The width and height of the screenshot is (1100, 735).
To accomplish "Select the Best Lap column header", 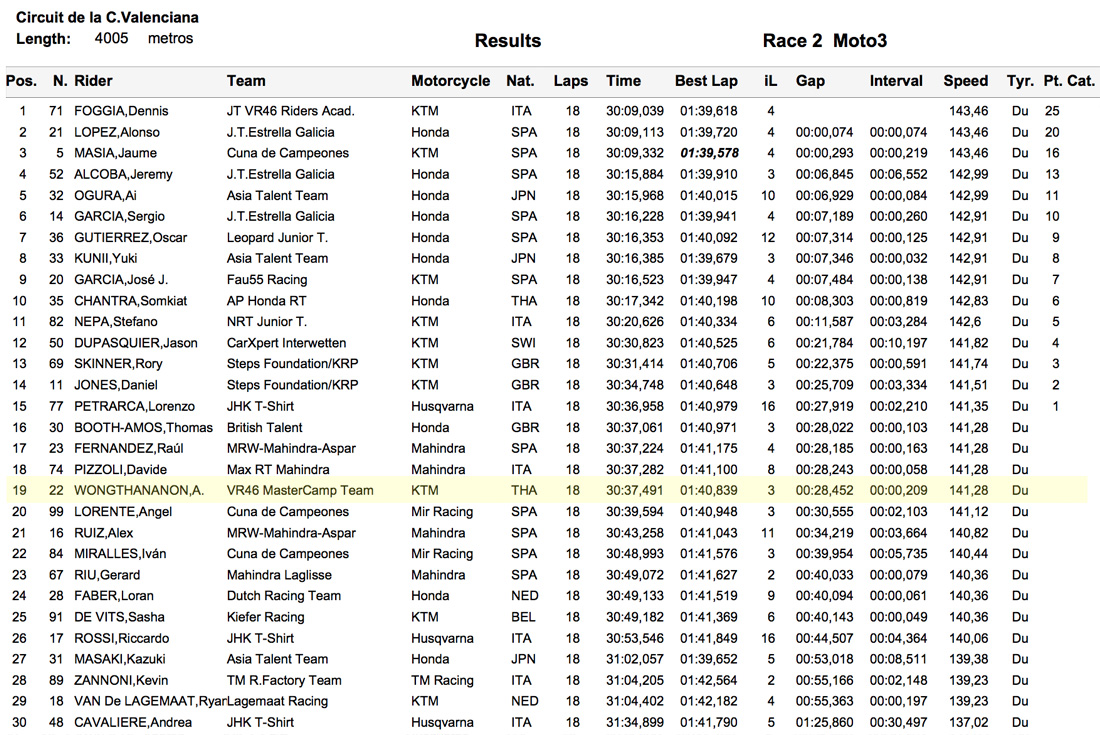I will tap(706, 81).
